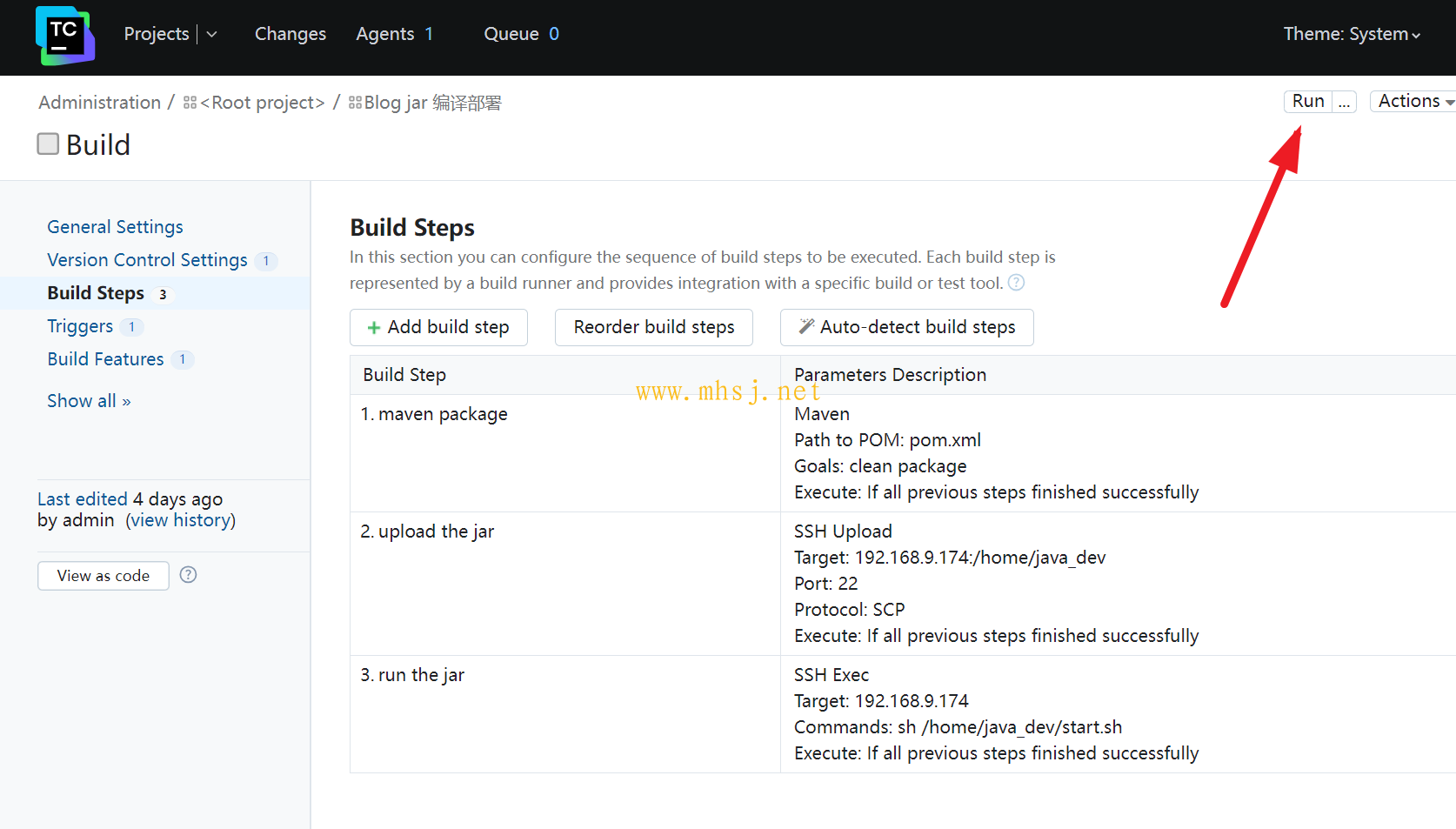The image size is (1456, 829).
Task: Expand the Actions dropdown
Action: tap(1414, 101)
